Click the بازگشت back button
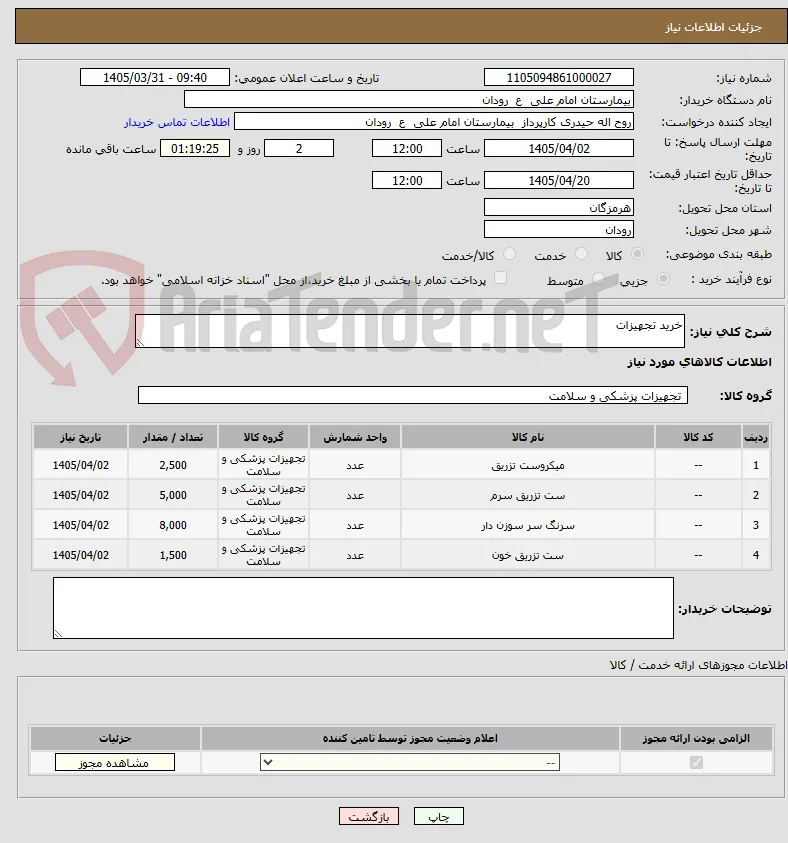Viewport: 788px width, 843px height. coord(369,816)
